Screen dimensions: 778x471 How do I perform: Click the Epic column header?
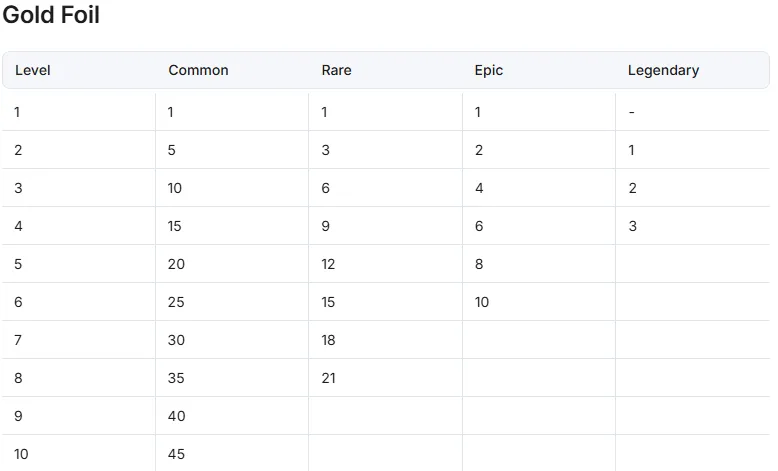coord(489,70)
